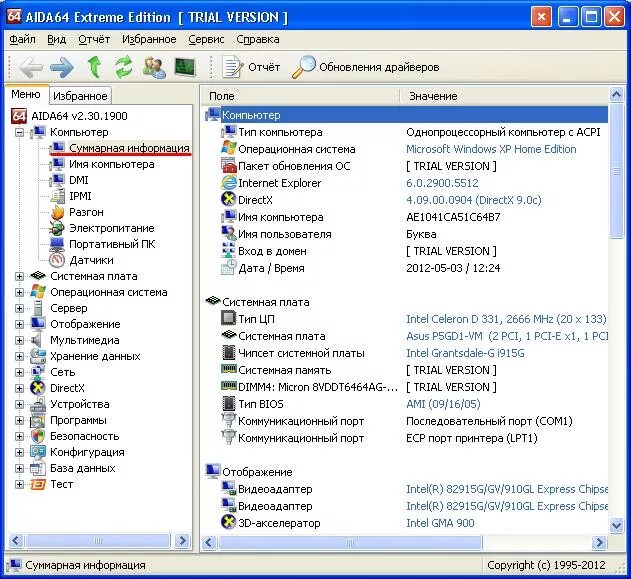Refresh using the green circular arrows icon
This screenshot has width=631, height=579.
124,67
